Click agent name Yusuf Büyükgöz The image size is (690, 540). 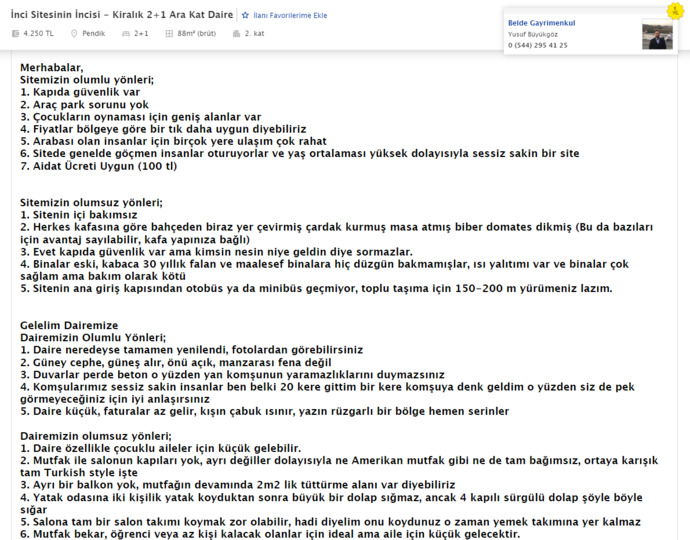(532, 34)
